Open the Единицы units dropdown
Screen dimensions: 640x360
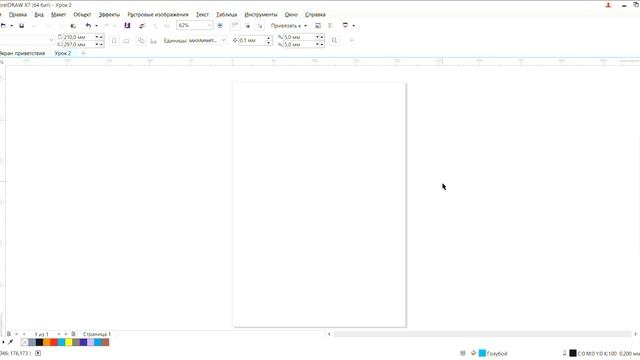(x=207, y=40)
